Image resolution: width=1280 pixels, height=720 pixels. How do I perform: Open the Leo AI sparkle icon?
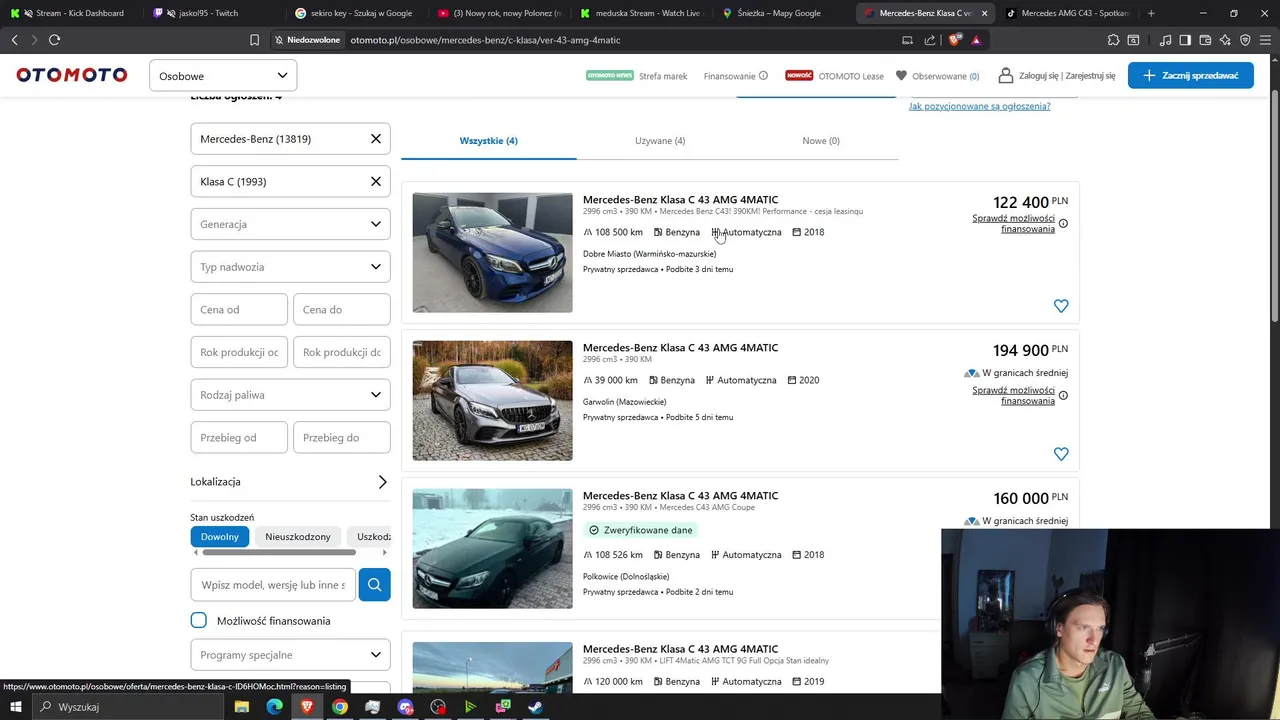click(1225, 40)
